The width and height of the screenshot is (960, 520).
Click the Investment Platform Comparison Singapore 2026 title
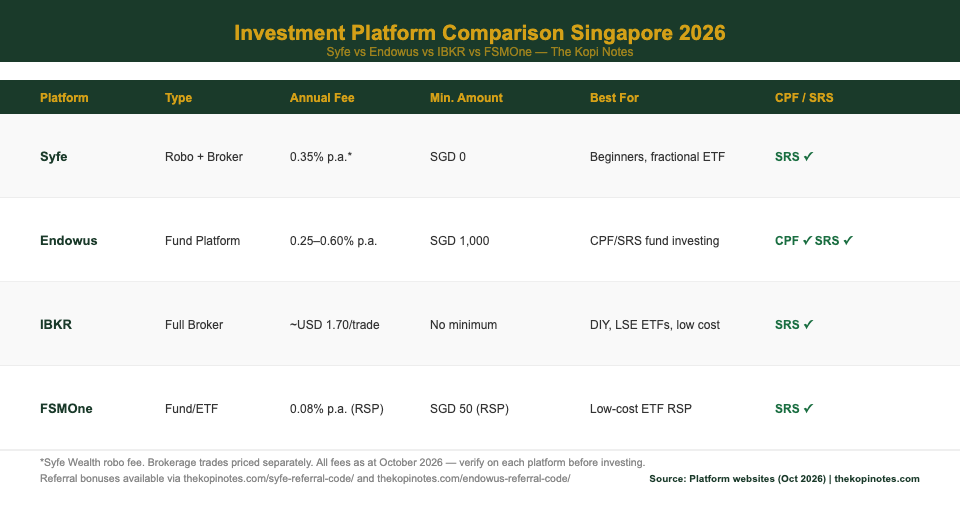[x=480, y=32]
